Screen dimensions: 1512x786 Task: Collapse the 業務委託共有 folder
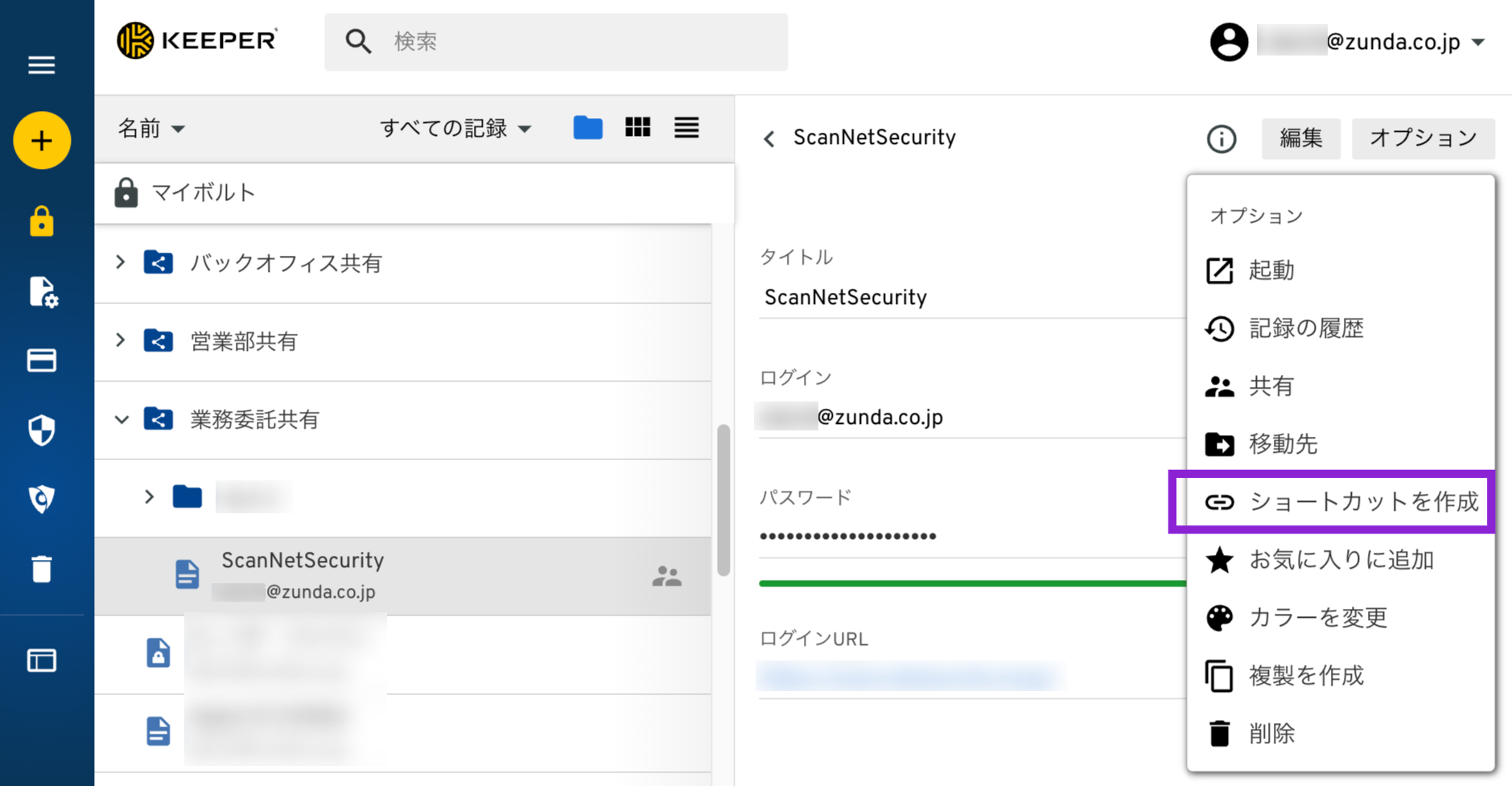point(122,419)
